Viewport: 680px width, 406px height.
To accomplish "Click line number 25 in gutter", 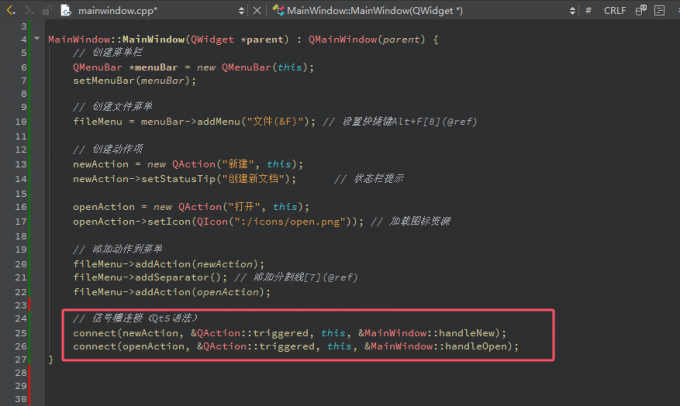I will click(x=20, y=332).
